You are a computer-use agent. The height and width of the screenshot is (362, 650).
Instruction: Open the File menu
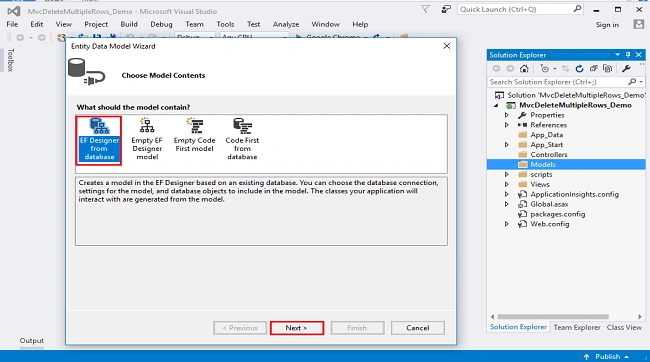(x=12, y=24)
